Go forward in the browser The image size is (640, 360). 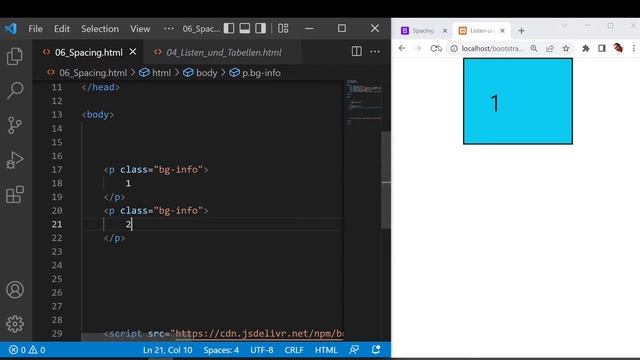(x=418, y=48)
